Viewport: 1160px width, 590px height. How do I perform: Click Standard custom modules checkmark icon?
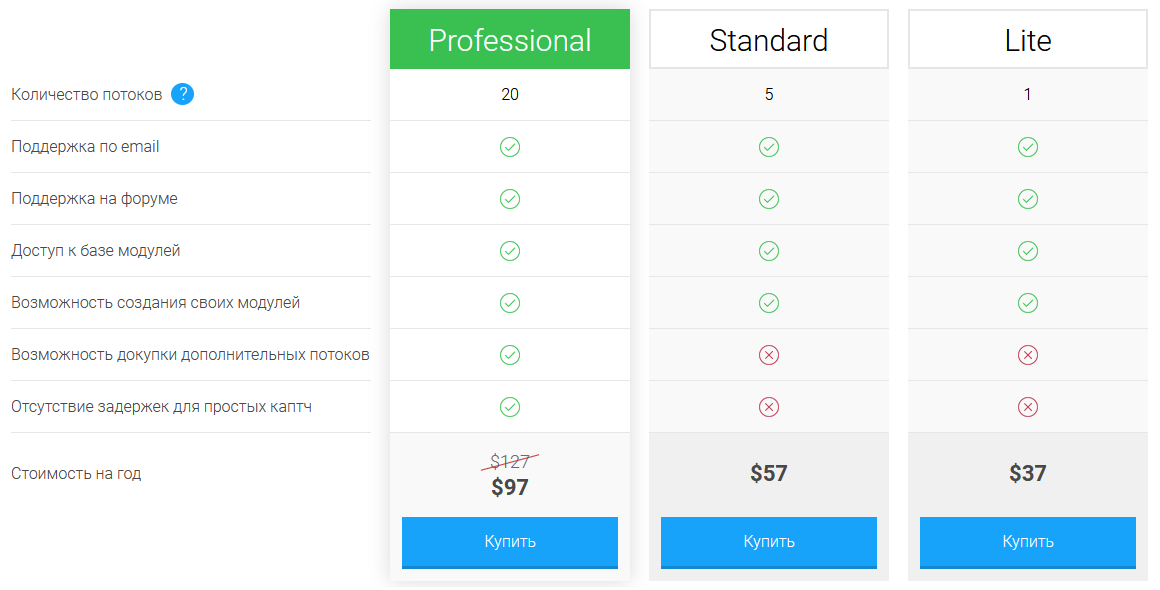pos(769,303)
